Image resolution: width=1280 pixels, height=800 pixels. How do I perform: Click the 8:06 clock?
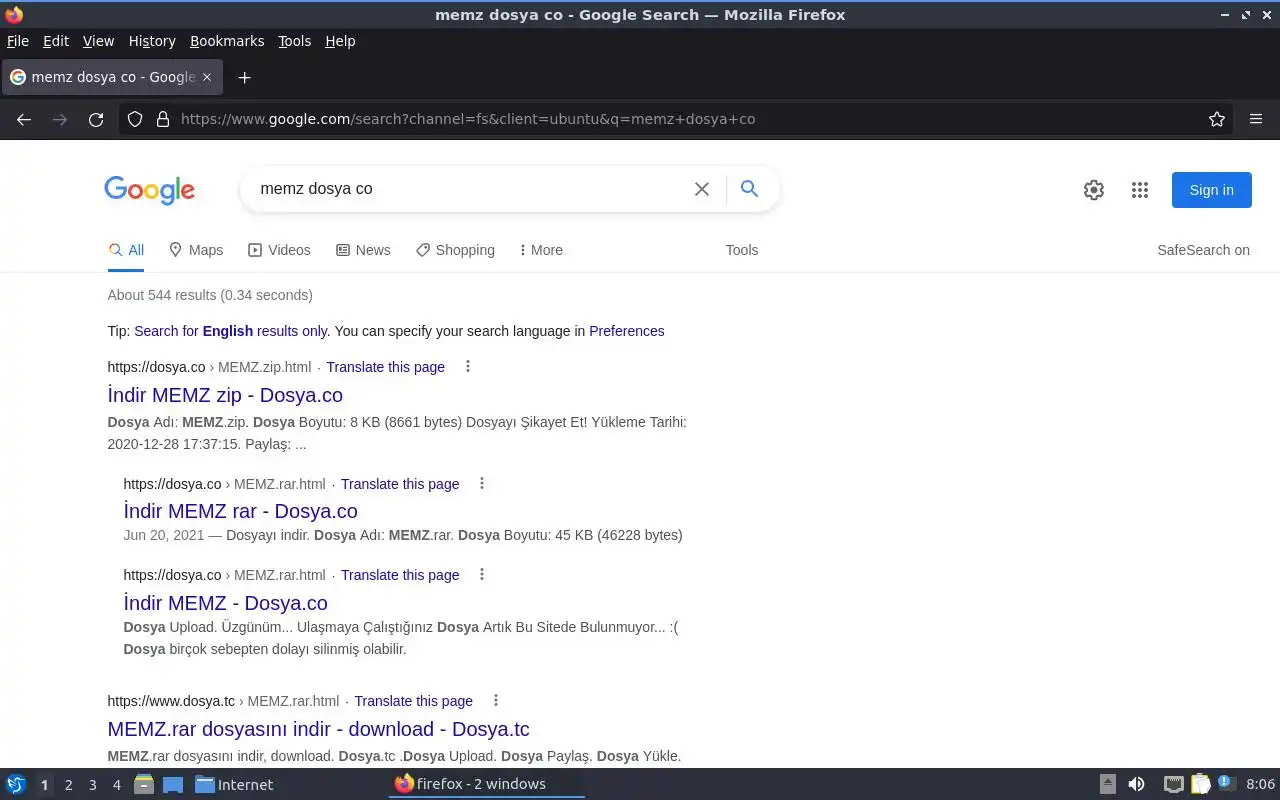tap(1261, 784)
